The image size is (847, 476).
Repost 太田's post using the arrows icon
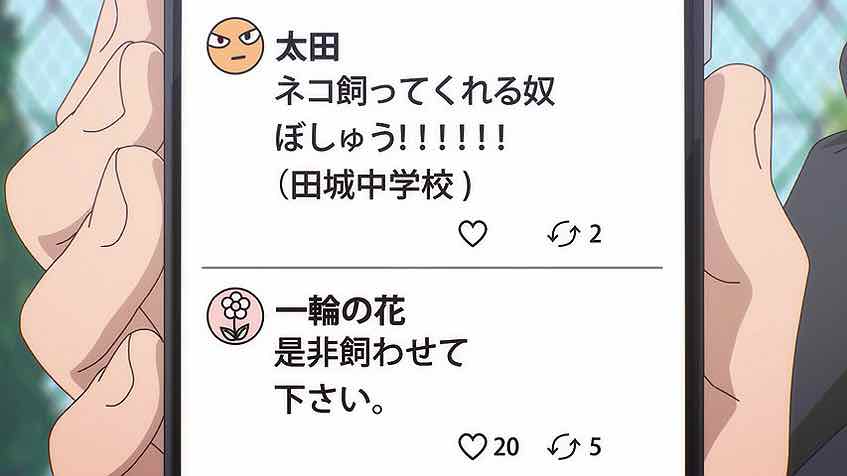click(x=564, y=234)
